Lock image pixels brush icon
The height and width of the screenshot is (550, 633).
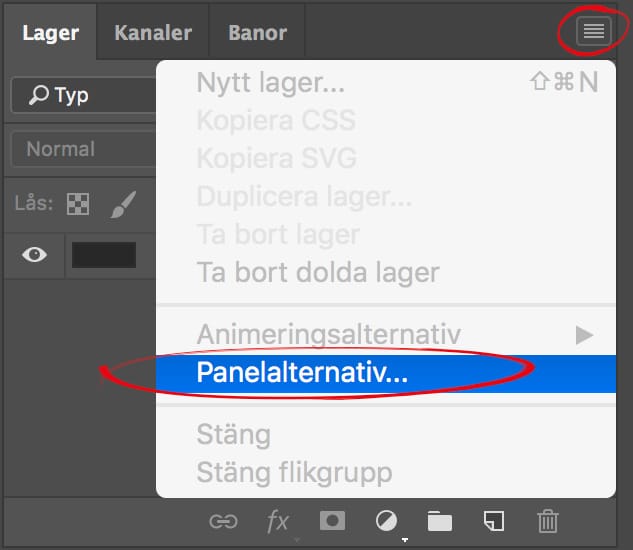pyautogui.click(x=123, y=204)
